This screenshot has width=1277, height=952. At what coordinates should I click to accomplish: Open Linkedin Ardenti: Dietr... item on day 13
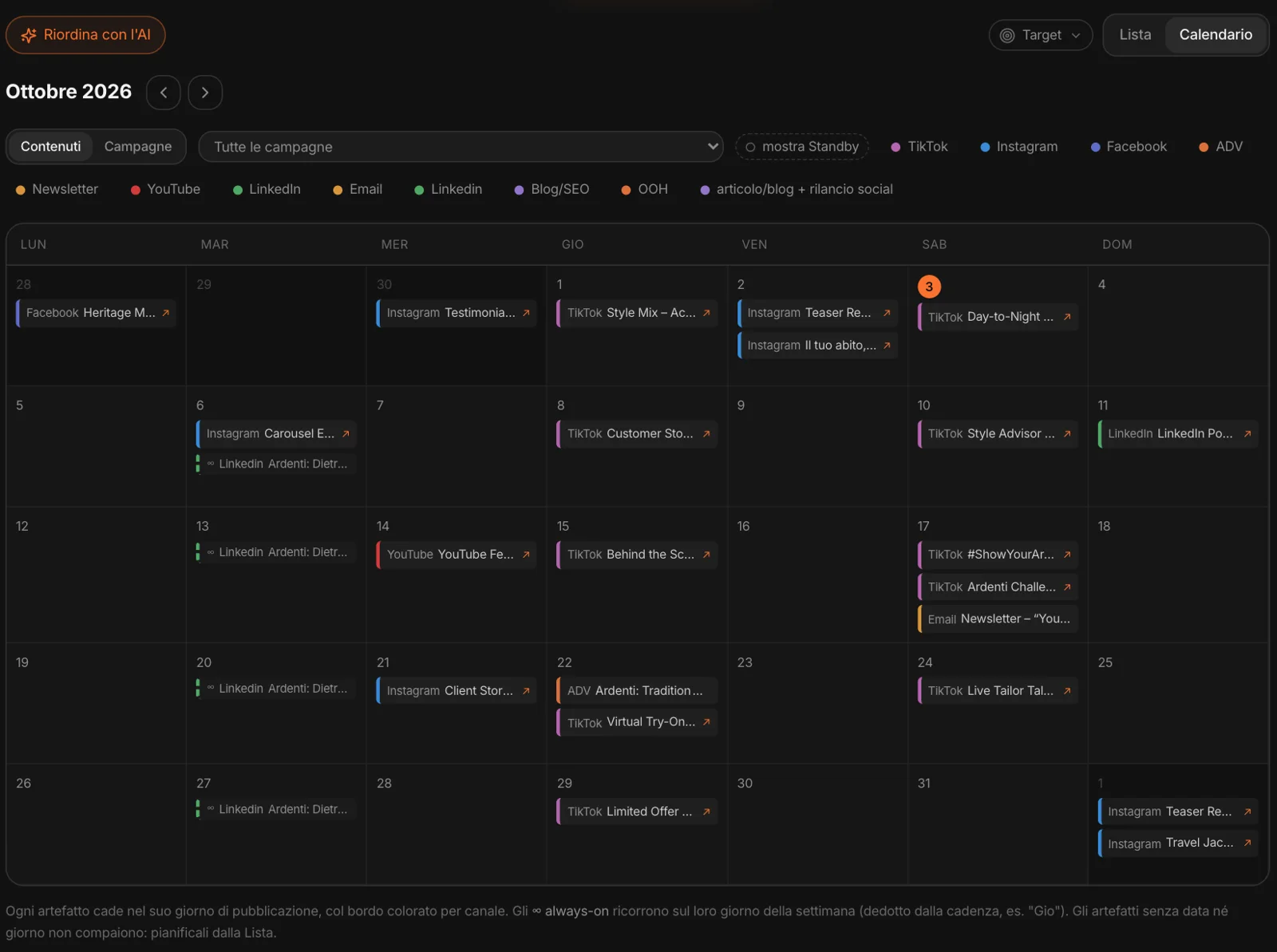tap(276, 552)
